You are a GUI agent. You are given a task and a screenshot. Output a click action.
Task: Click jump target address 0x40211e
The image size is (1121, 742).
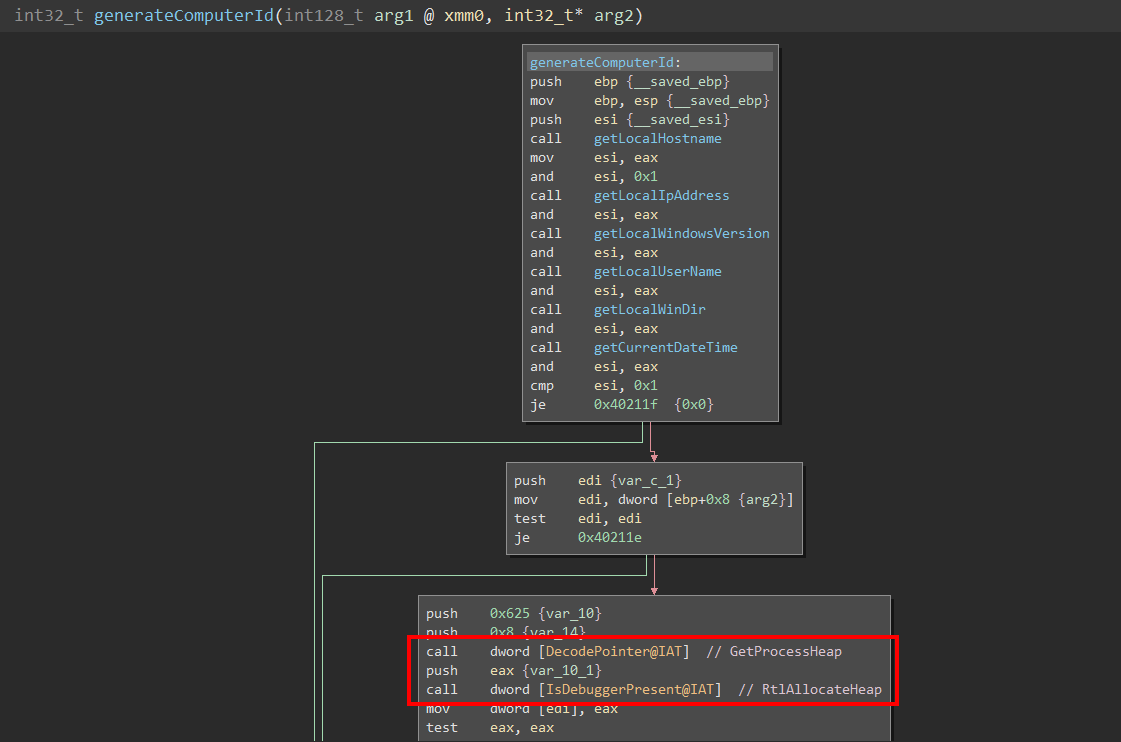pos(610,538)
